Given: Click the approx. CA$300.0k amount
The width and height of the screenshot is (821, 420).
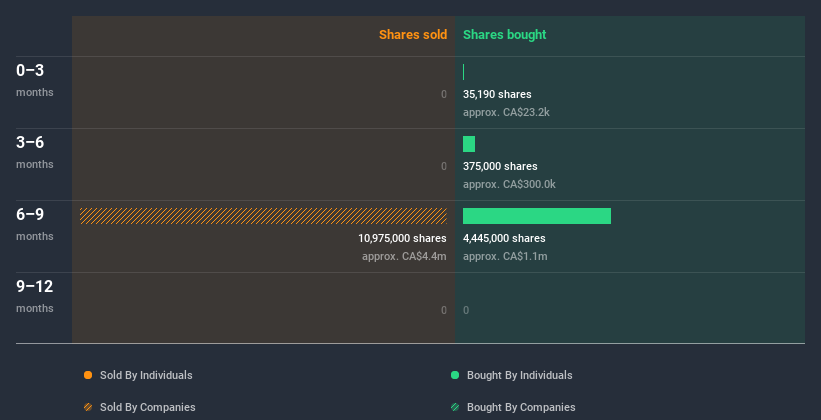Looking at the screenshot, I should point(509,184).
